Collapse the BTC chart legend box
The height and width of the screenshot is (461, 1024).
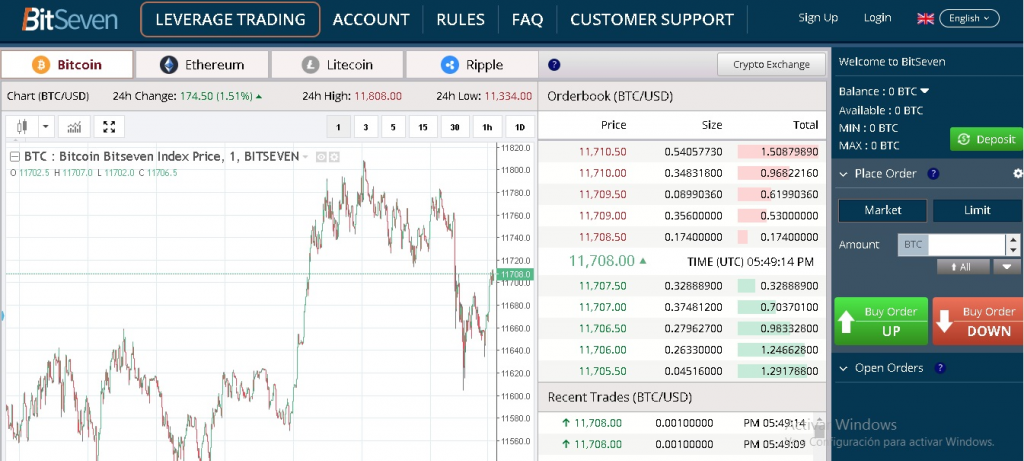[x=15, y=157]
